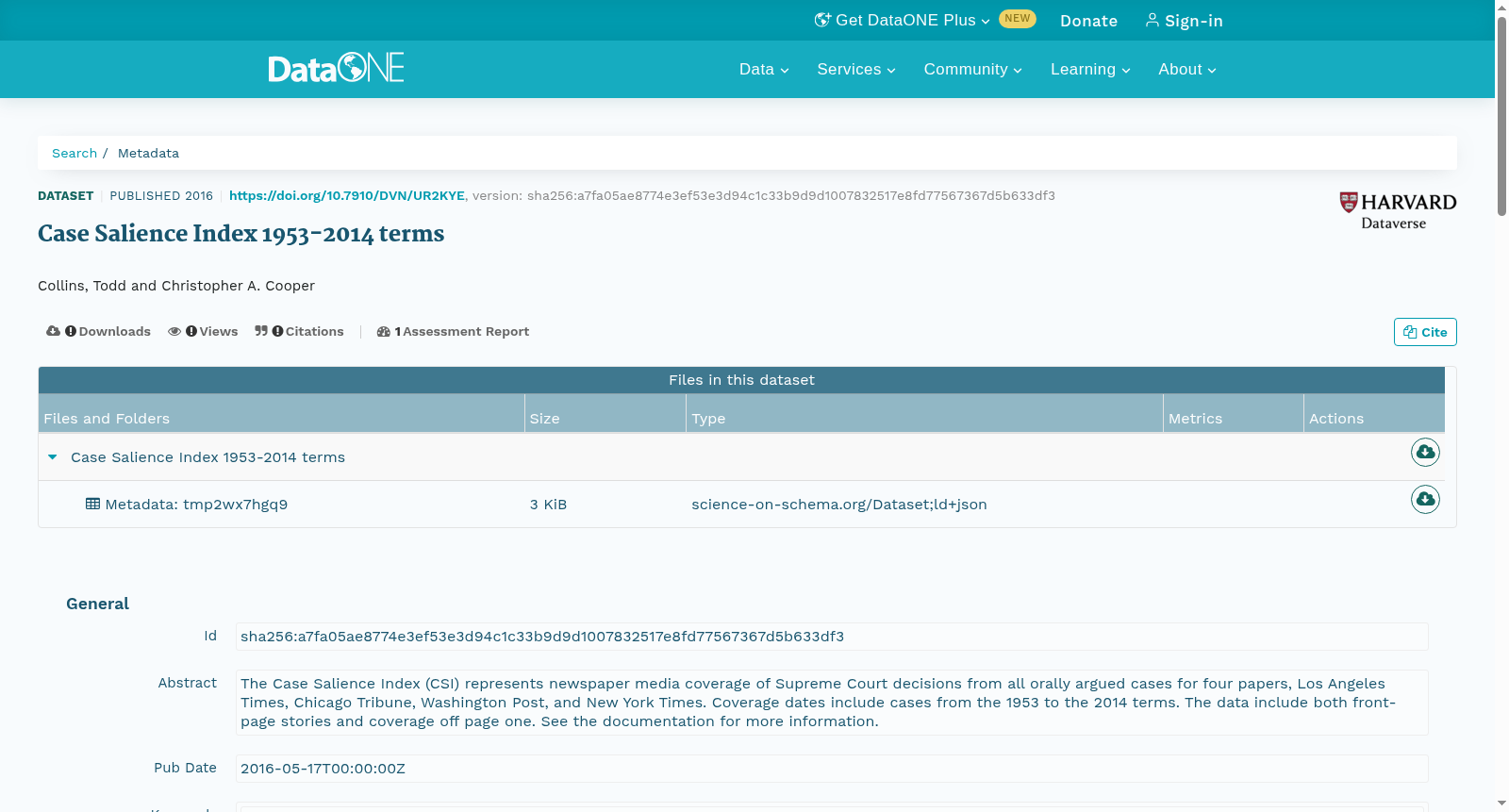Click the Downloads metric label
Viewport: 1509px width, 812px height.
coord(115,331)
